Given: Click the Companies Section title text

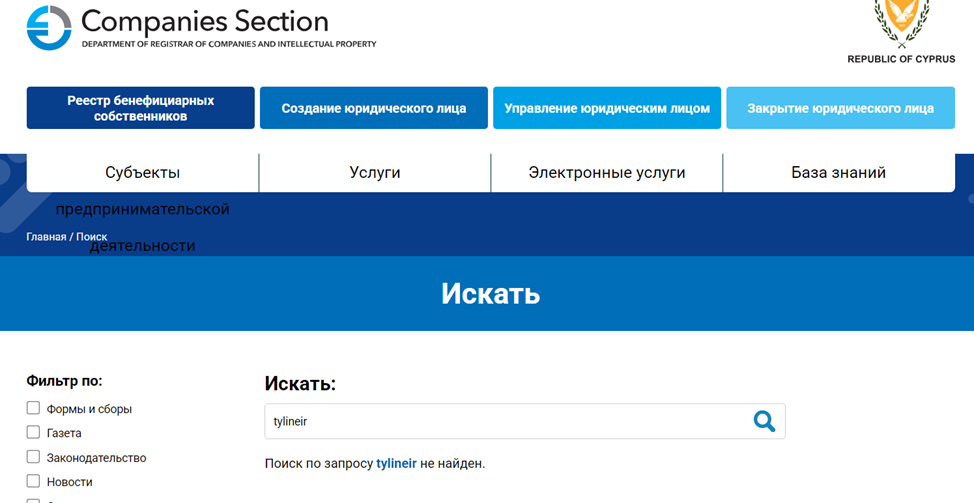Looking at the screenshot, I should (204, 20).
